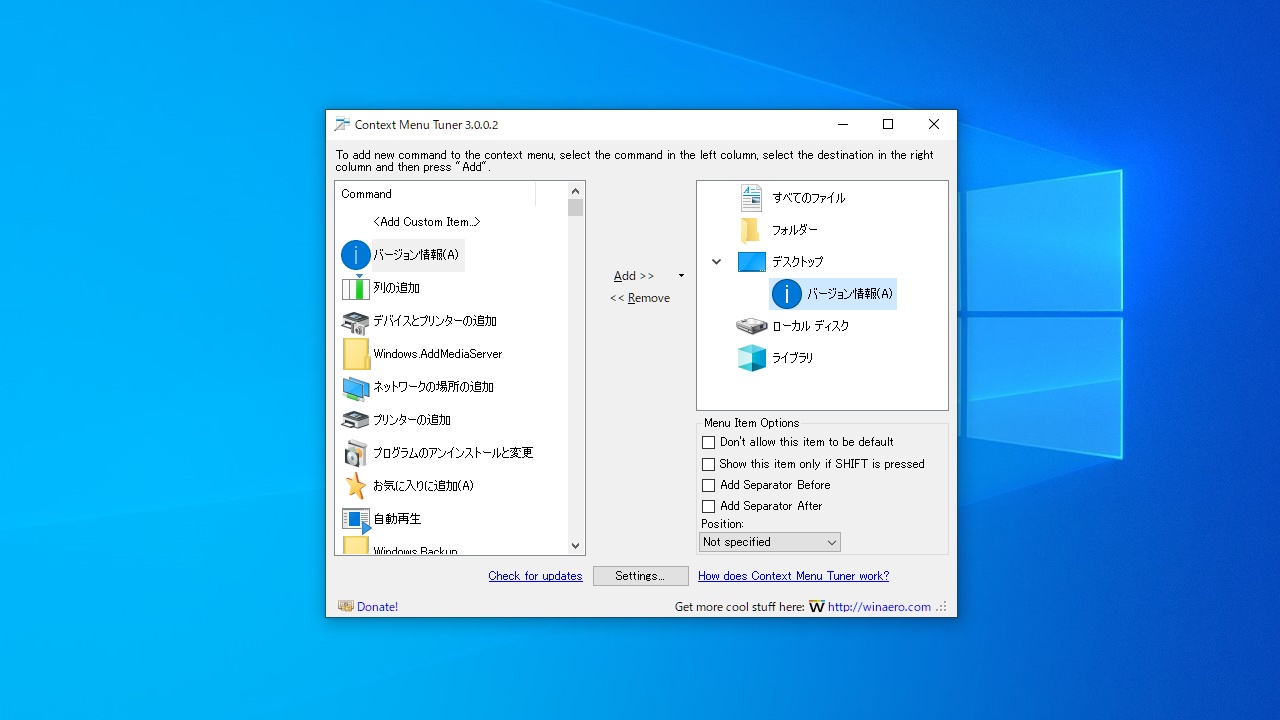
Task: Click the Check for updates link
Action: [x=535, y=576]
